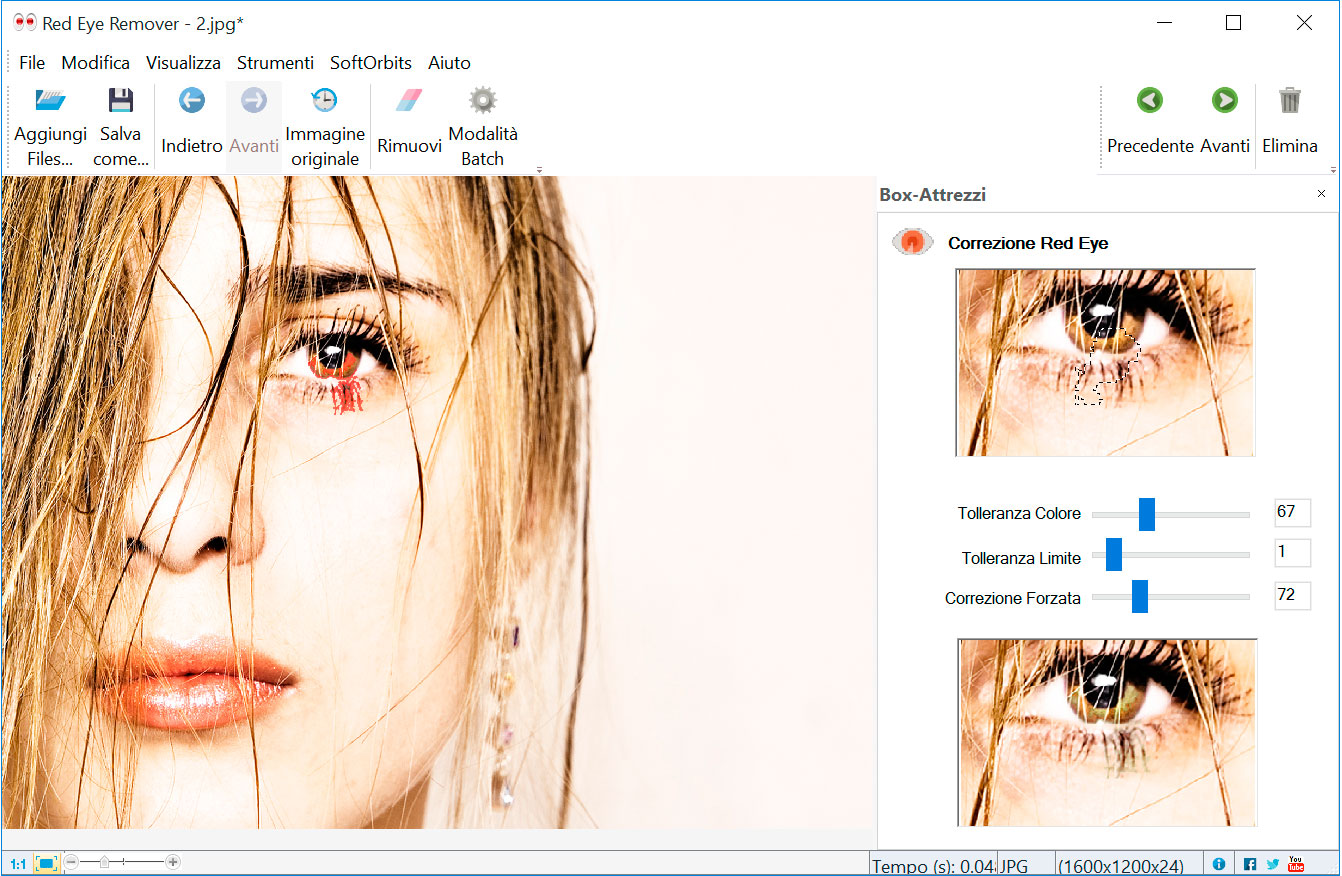Select the Rimuovi eraser tool

pyautogui.click(x=409, y=101)
